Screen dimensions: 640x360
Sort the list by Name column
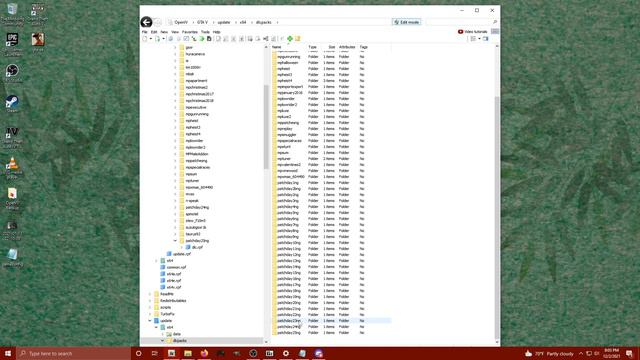click(277, 47)
